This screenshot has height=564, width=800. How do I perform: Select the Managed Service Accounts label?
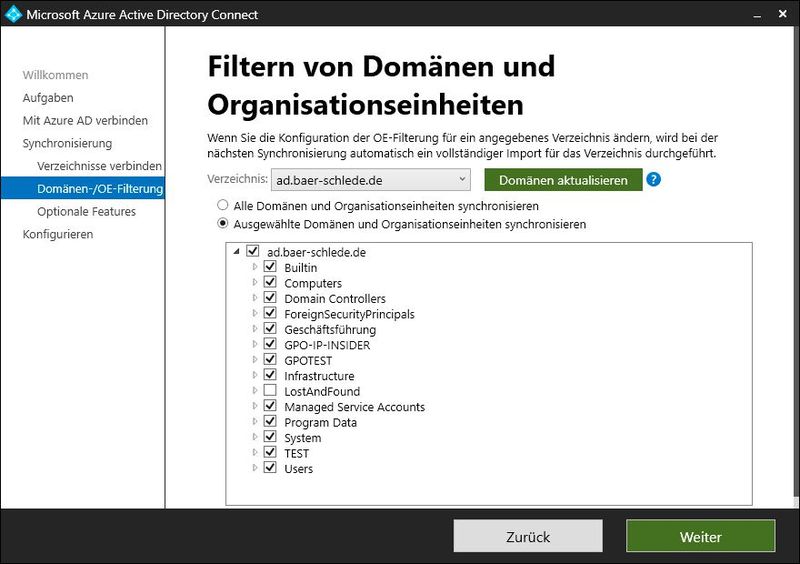tap(355, 407)
